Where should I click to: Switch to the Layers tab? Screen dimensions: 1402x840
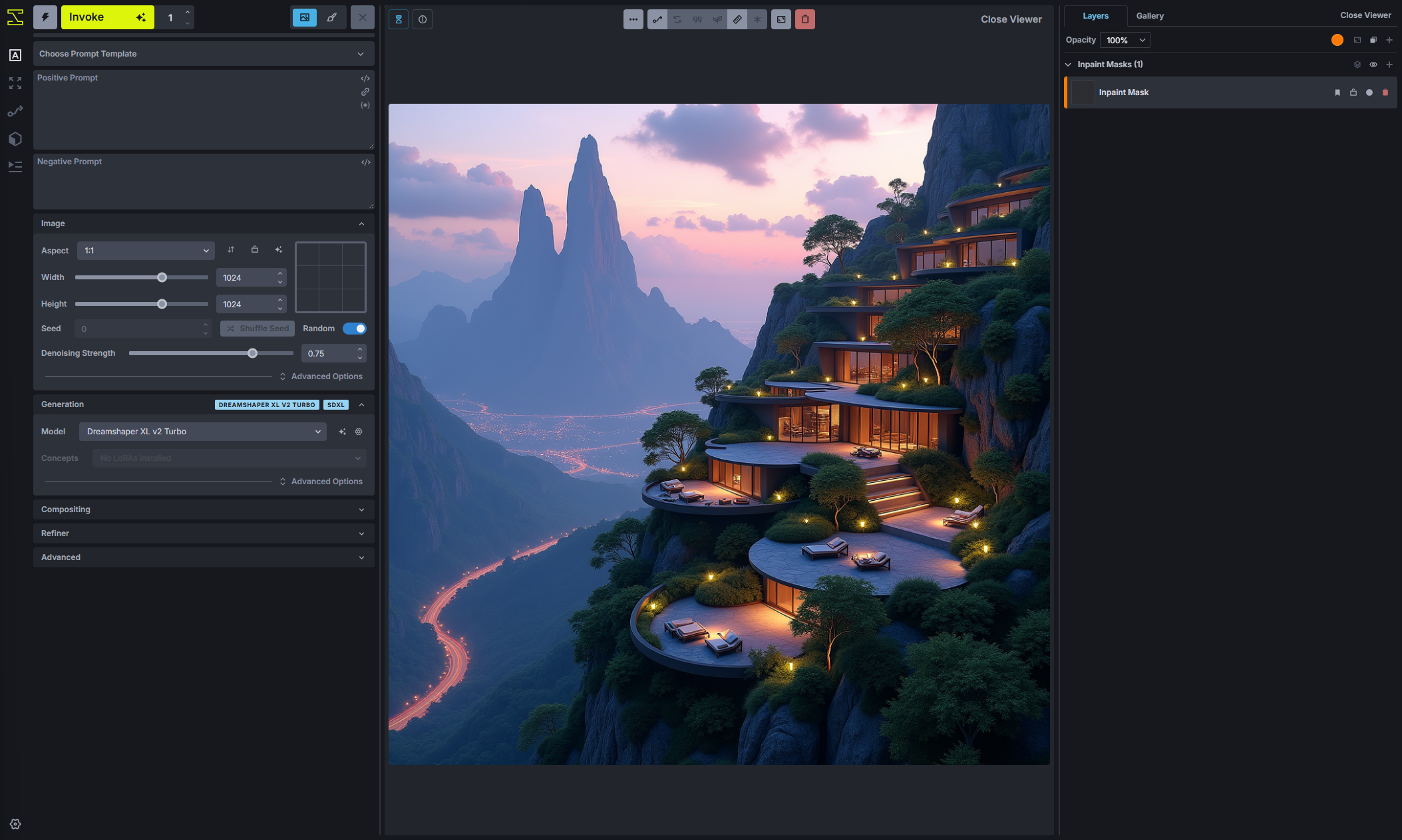1095,16
